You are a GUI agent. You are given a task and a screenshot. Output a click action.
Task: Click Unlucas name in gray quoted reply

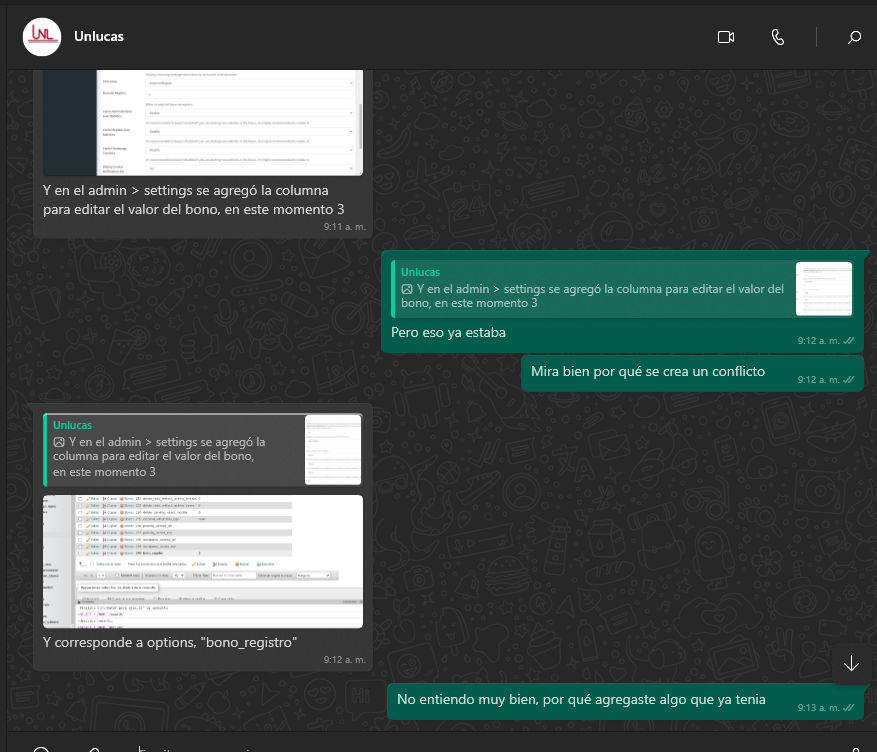(x=72, y=425)
